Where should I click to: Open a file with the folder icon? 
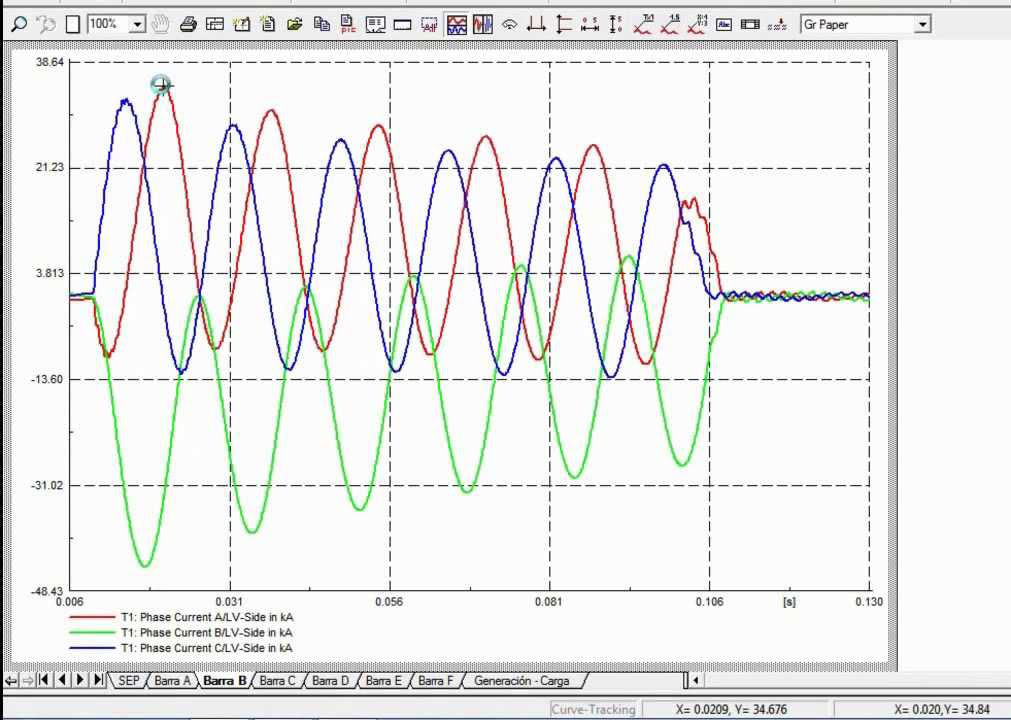coord(294,23)
